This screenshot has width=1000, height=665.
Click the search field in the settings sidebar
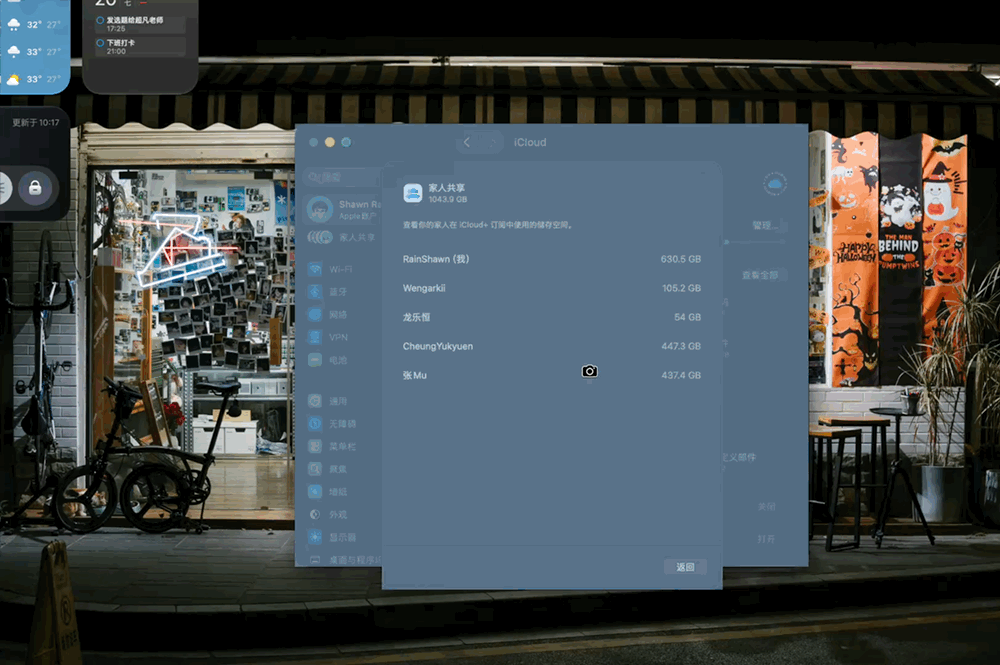[x=341, y=177]
